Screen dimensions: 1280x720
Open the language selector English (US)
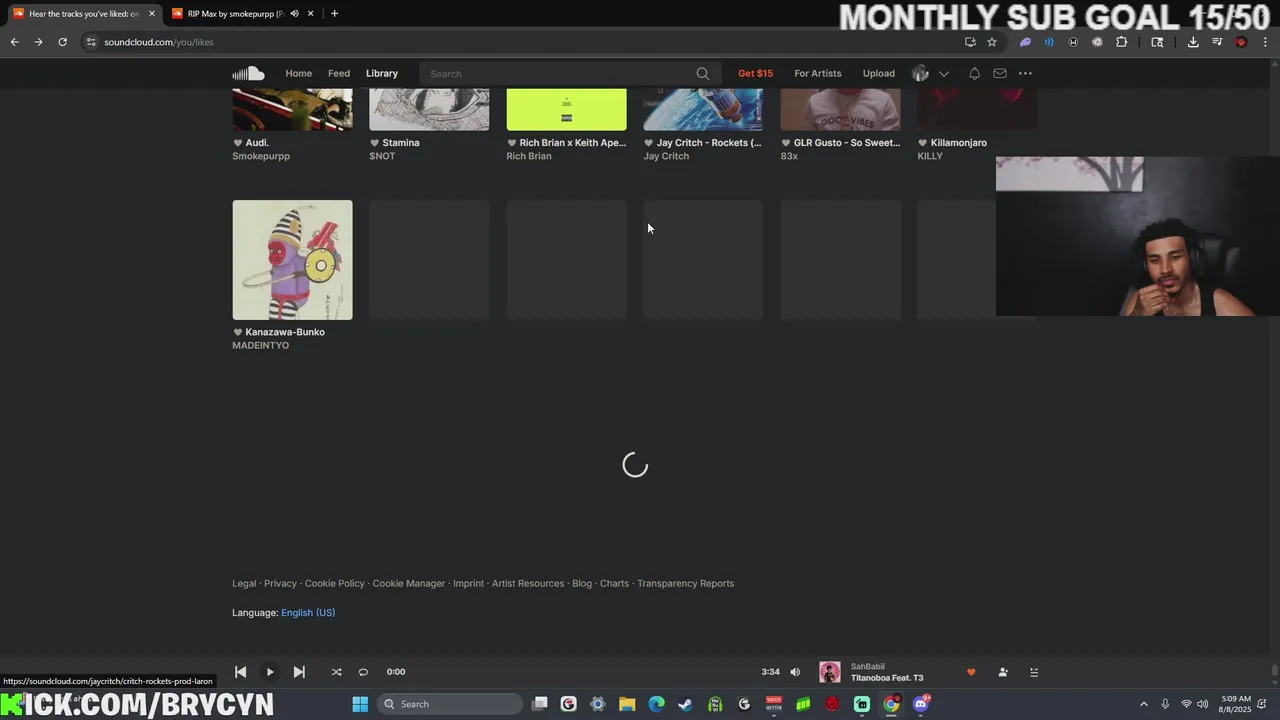click(x=308, y=613)
